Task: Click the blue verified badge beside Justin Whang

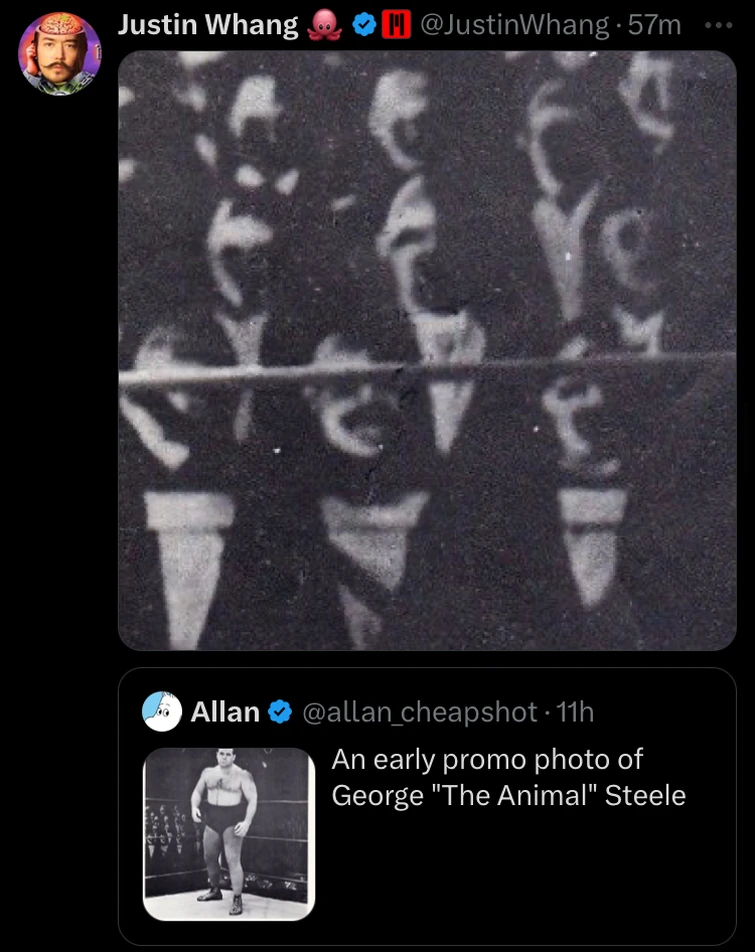Action: pos(364,26)
